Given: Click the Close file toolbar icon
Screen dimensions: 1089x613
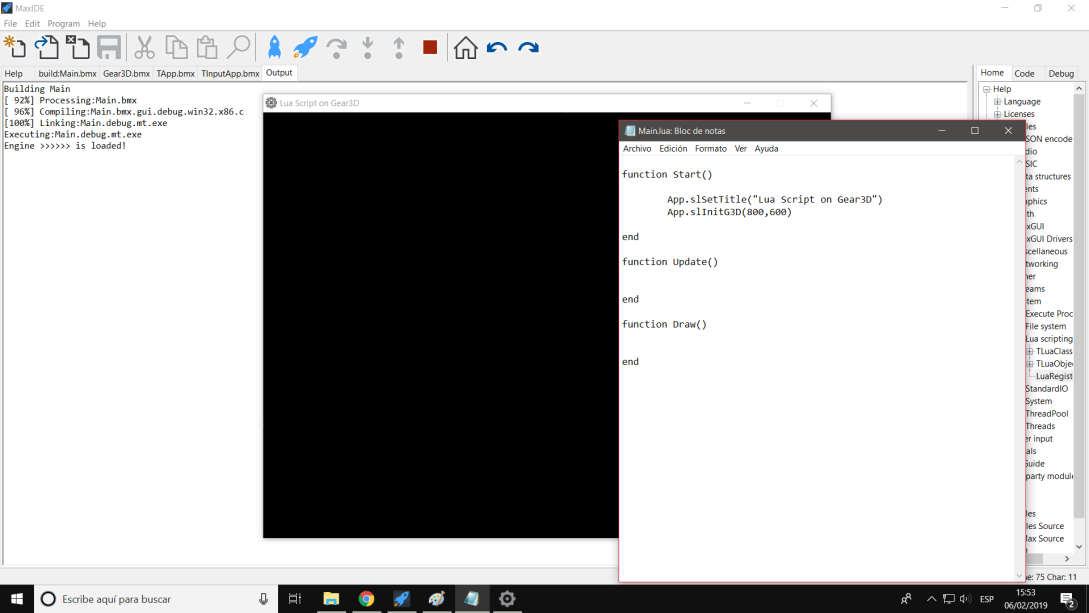Looking at the screenshot, I should (x=77, y=47).
